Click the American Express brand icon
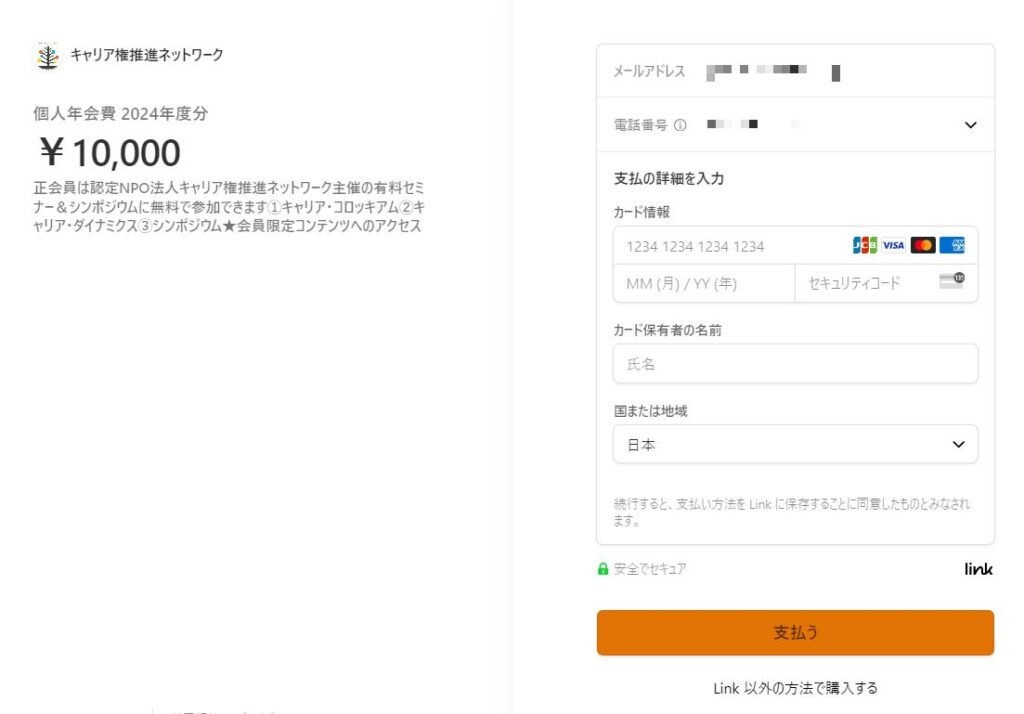1024x714 pixels. pos(952,246)
